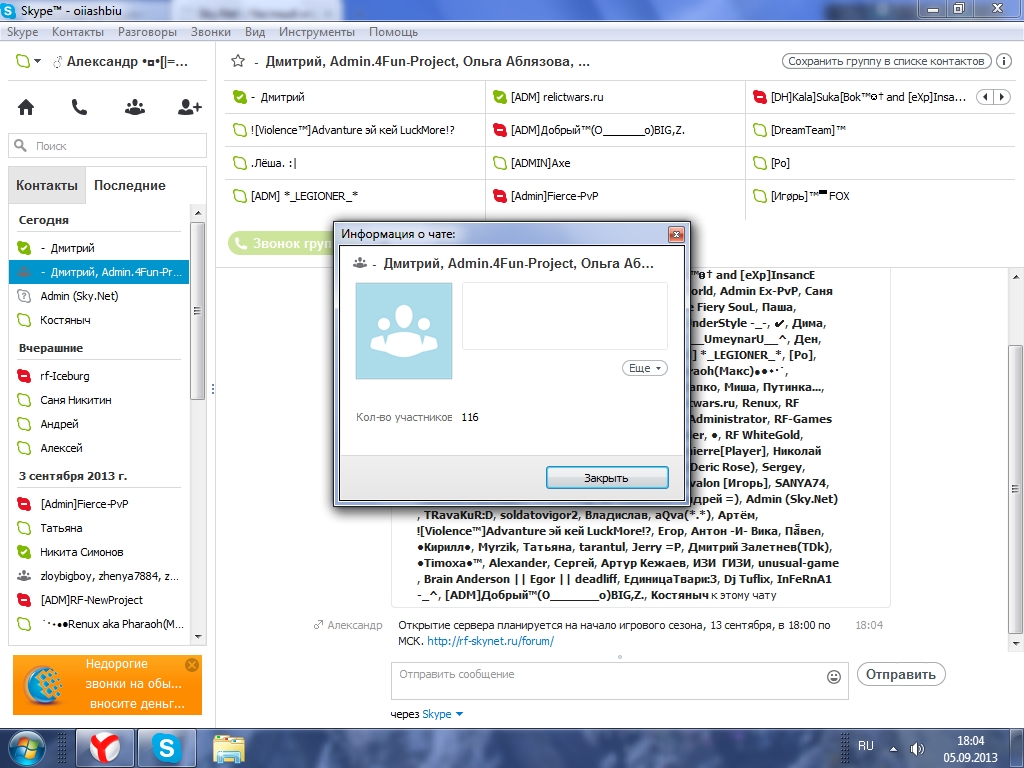
Task: Open the Вид menu
Action: [x=255, y=32]
